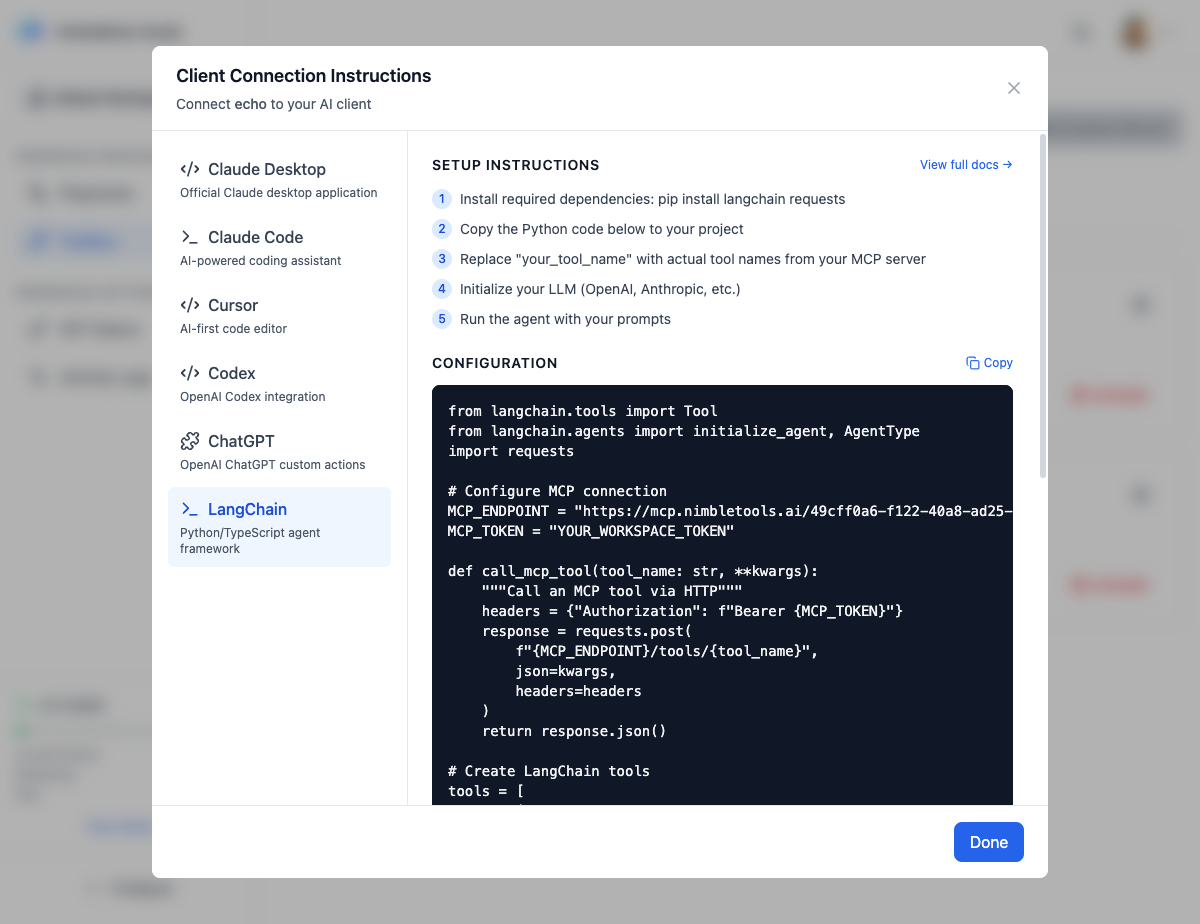The height and width of the screenshot is (924, 1200).
Task: Click step 1 install dependencies text
Action: 652,199
